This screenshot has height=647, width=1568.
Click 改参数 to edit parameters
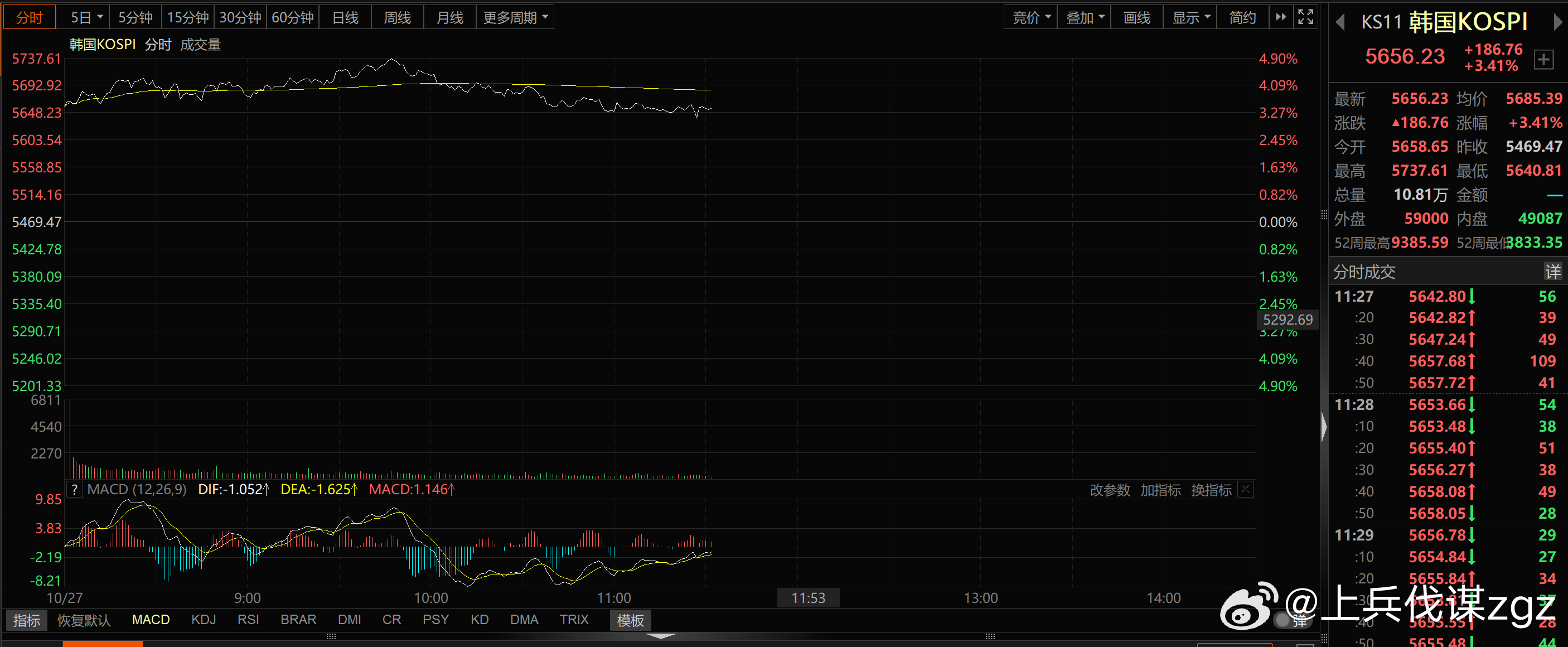(x=1110, y=489)
